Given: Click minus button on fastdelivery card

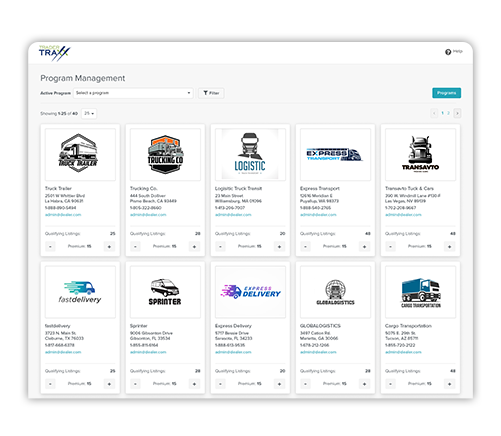Looking at the screenshot, I should coord(50,384).
